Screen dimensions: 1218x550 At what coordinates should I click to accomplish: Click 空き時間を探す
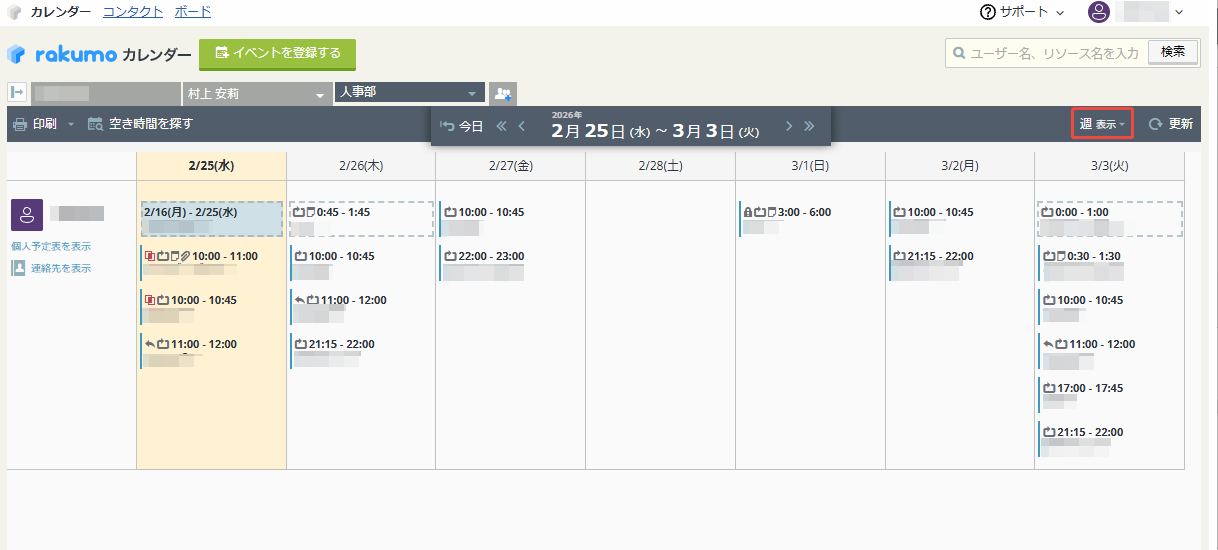(140, 124)
